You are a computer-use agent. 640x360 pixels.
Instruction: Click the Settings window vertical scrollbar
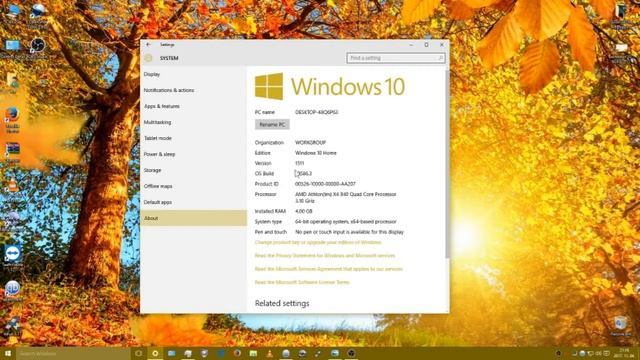(x=447, y=163)
